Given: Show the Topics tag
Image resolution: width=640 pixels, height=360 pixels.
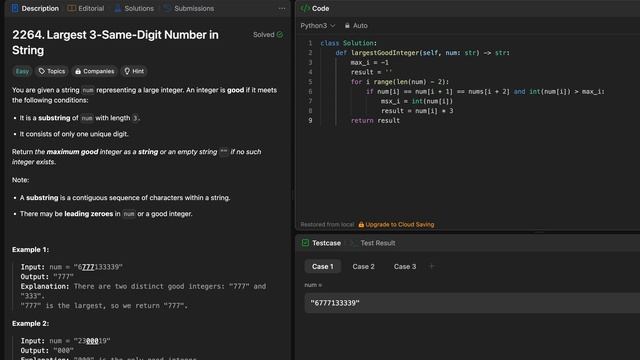Looking at the screenshot, I should tap(52, 71).
